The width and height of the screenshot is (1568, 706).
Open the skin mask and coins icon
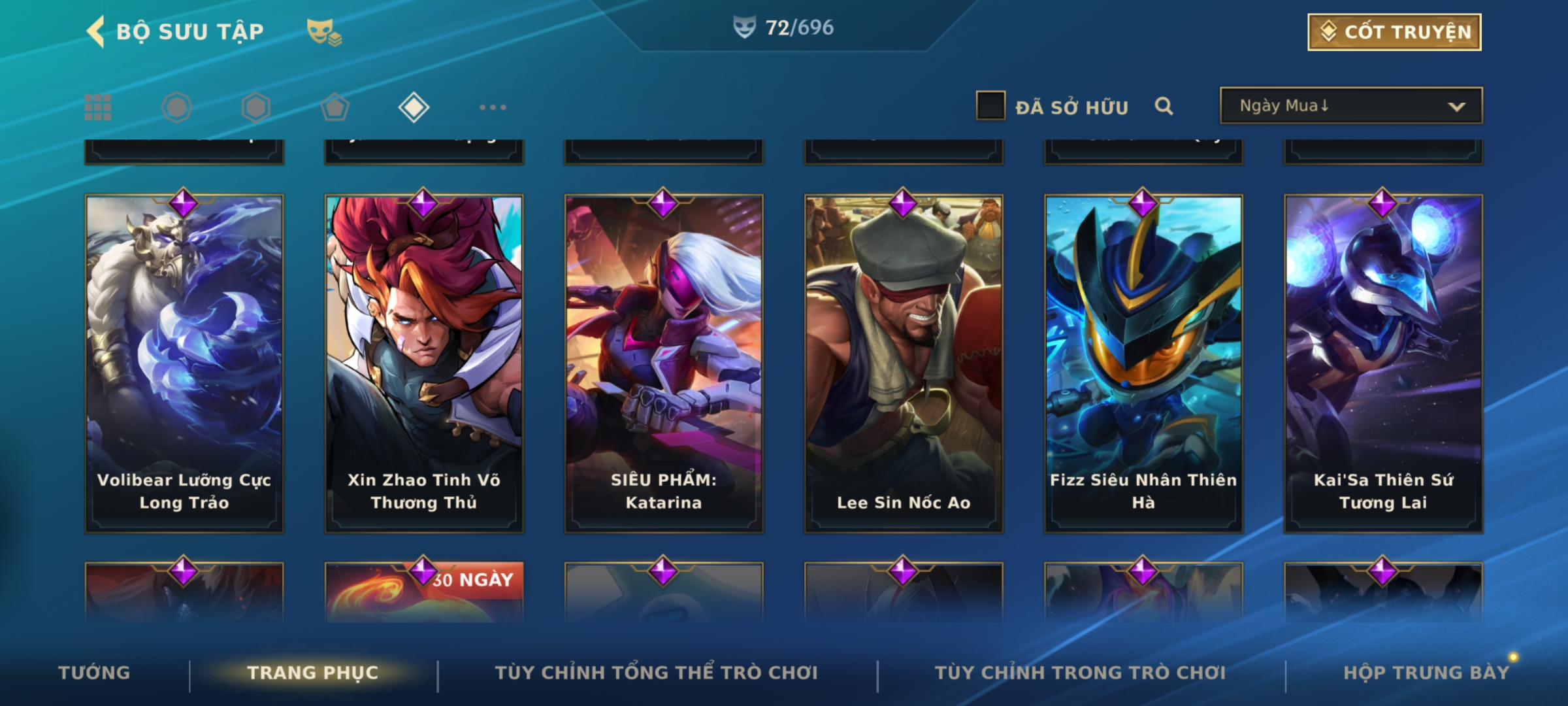[x=324, y=32]
